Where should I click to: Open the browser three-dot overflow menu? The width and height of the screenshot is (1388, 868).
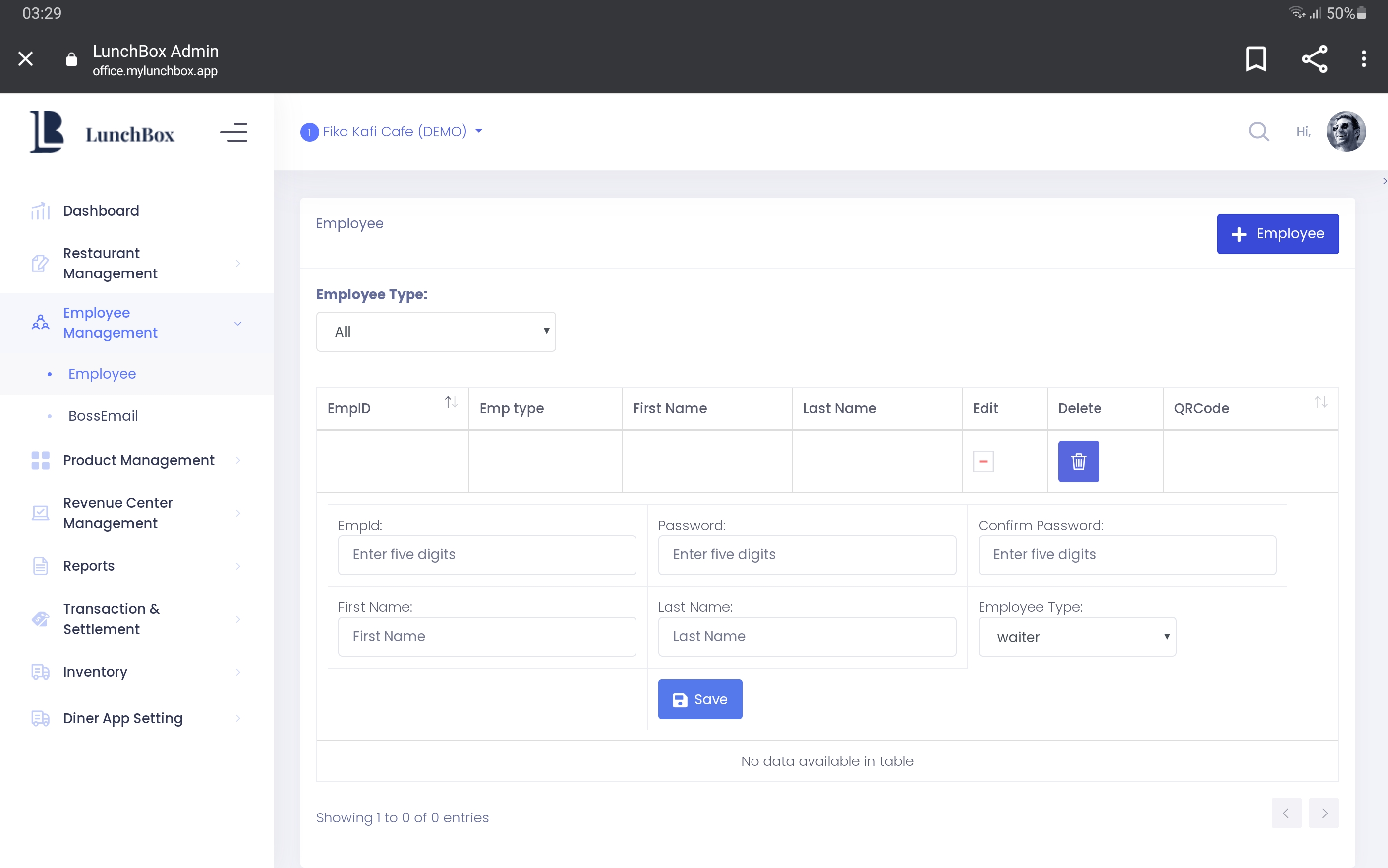tap(1363, 58)
